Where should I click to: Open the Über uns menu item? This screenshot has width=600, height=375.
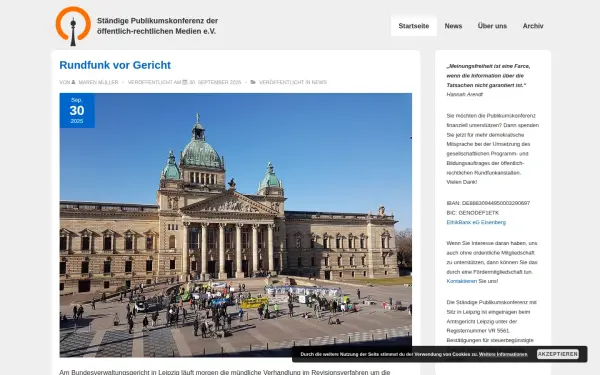(x=492, y=26)
